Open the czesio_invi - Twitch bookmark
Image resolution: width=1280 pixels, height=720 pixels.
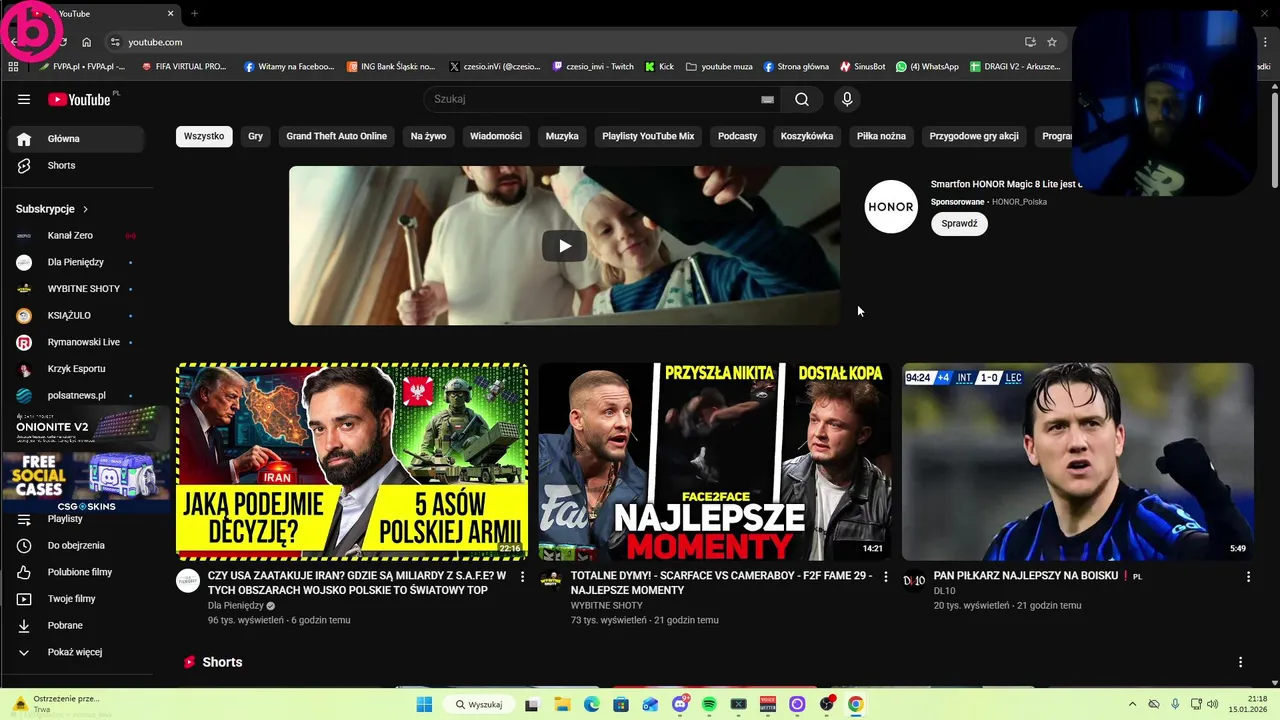click(x=592, y=67)
